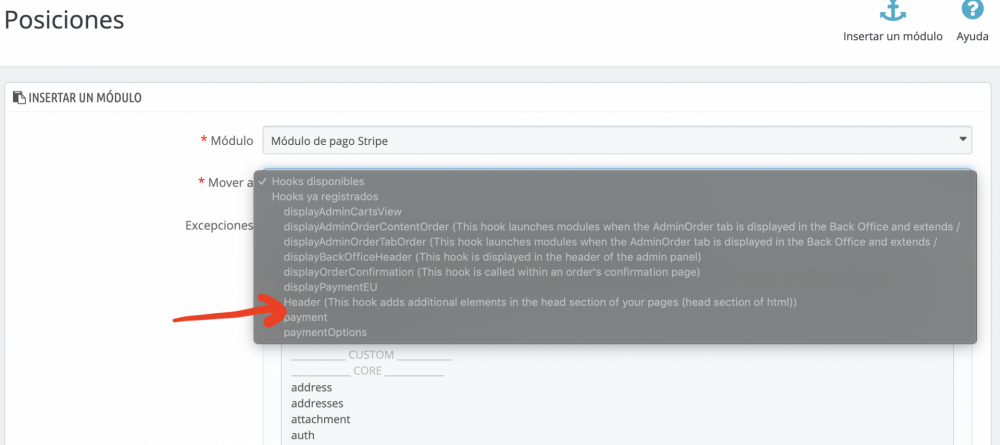Choose displayAdminOrderContentOrder hook
Image resolution: width=1000 pixels, height=445 pixels.
[x=622, y=226]
